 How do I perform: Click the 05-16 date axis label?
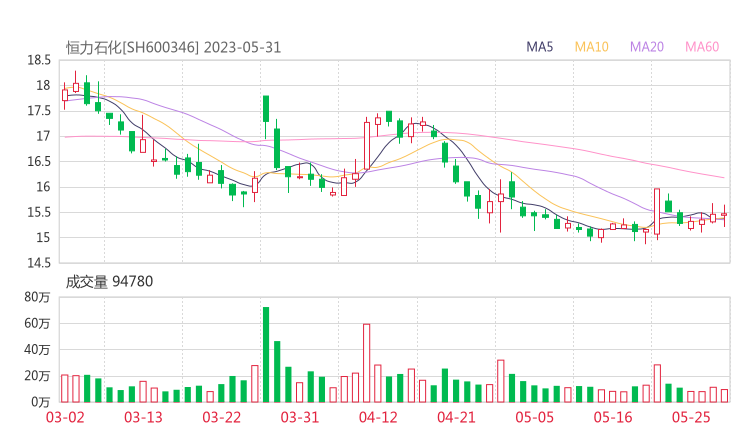click(x=613, y=417)
